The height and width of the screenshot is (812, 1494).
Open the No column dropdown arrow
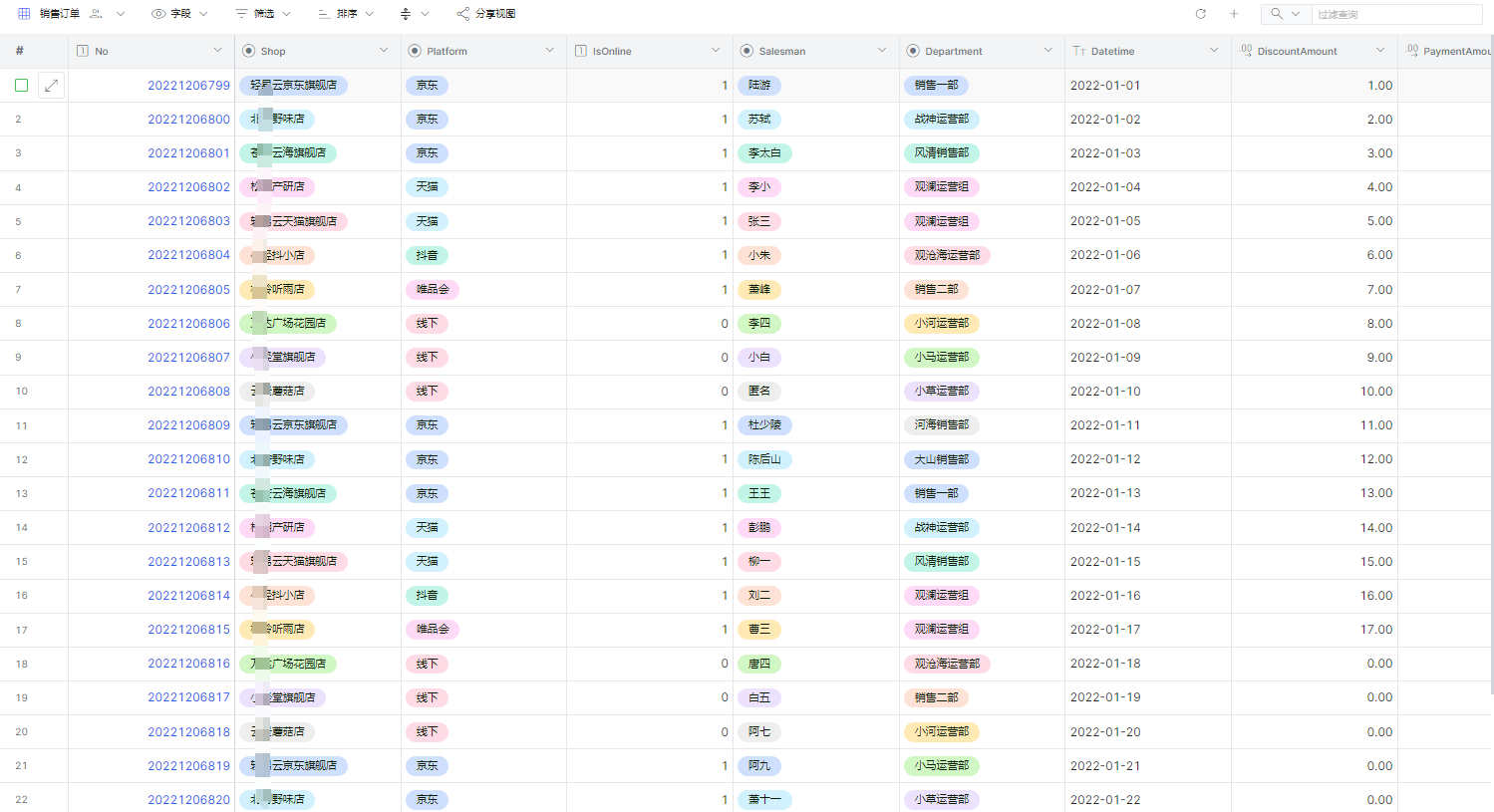point(217,51)
